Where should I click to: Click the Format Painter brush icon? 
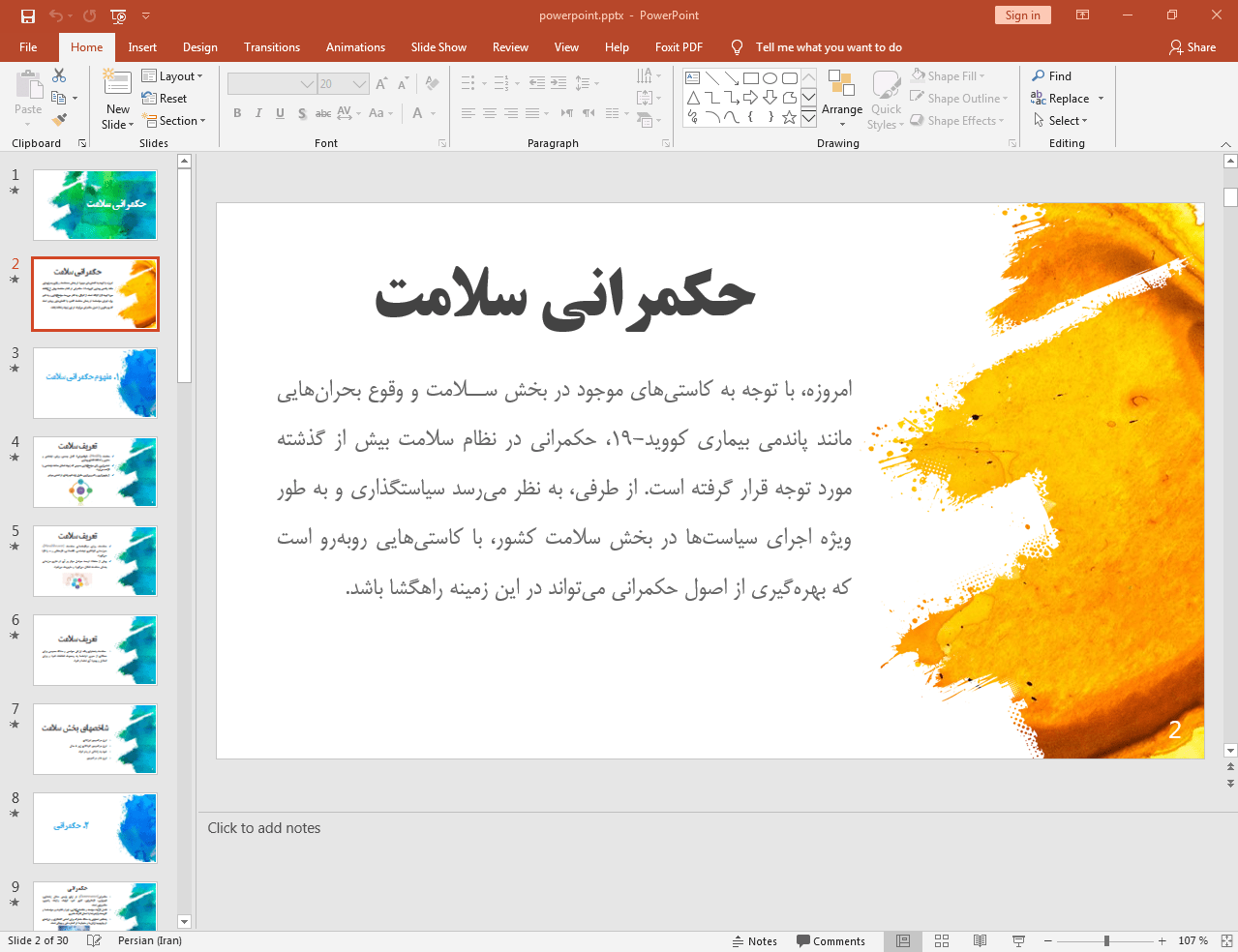pyautogui.click(x=59, y=120)
